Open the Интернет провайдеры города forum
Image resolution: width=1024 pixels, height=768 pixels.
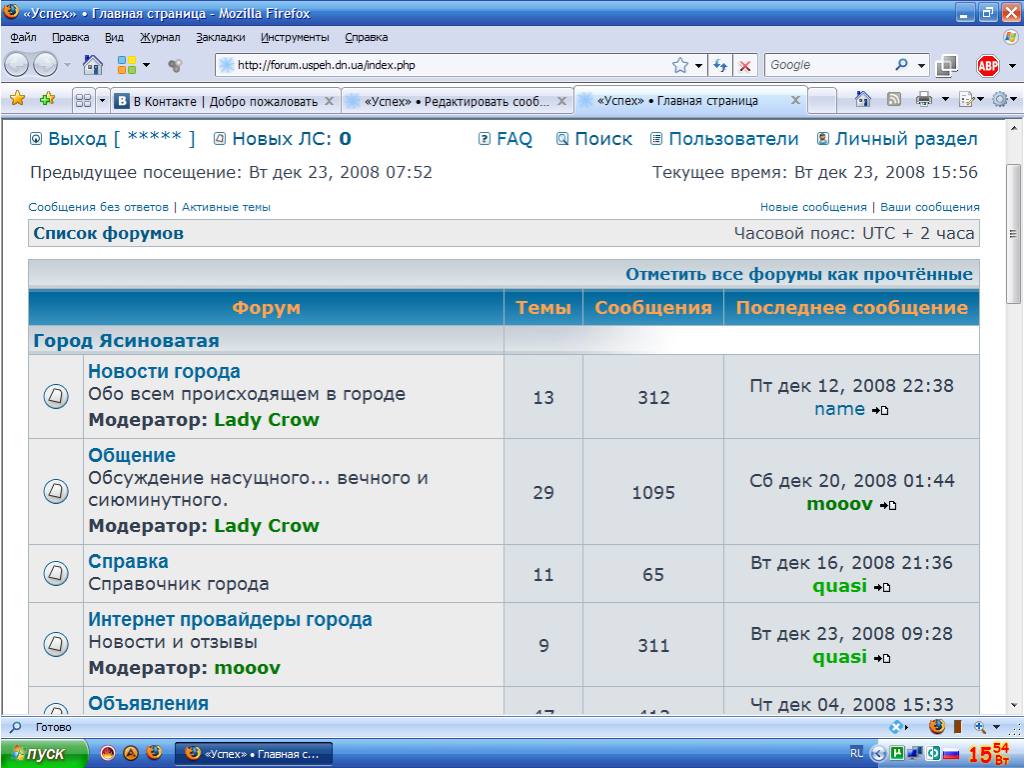coord(230,619)
